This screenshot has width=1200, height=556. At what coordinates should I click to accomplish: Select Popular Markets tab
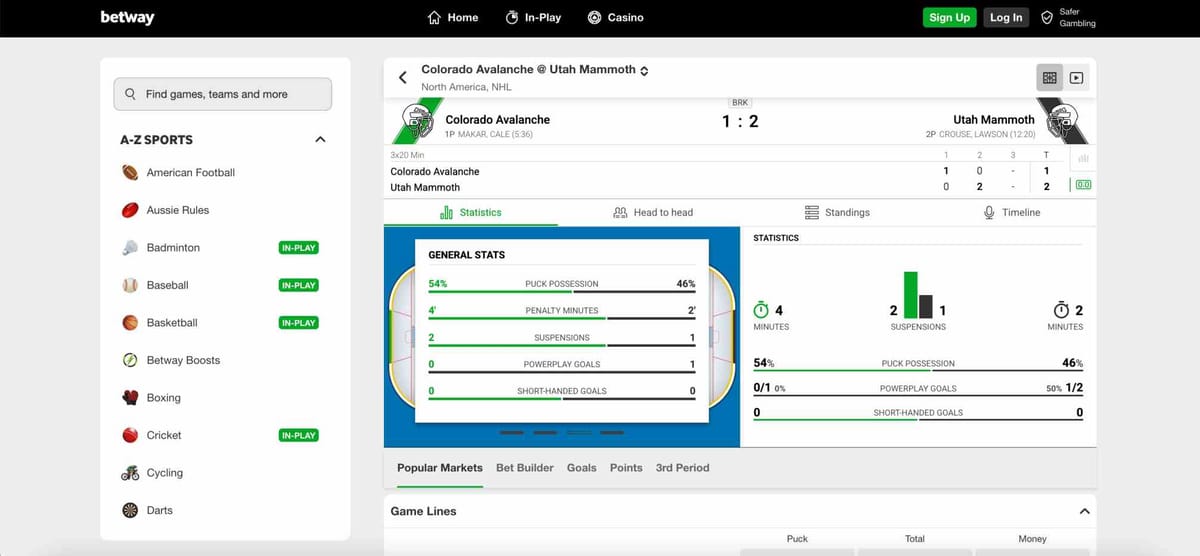(440, 468)
